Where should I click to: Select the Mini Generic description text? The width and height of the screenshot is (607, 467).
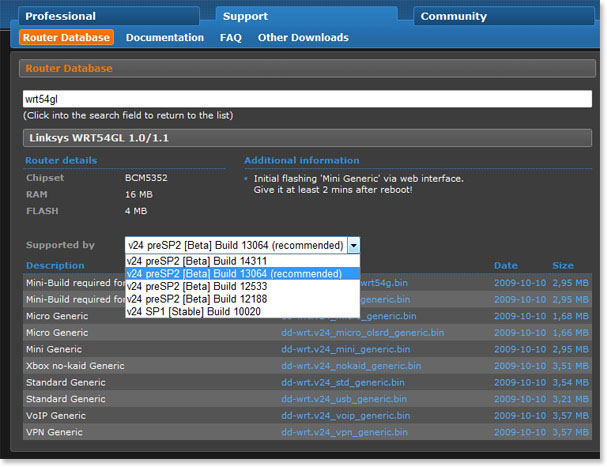pyautogui.click(x=54, y=349)
